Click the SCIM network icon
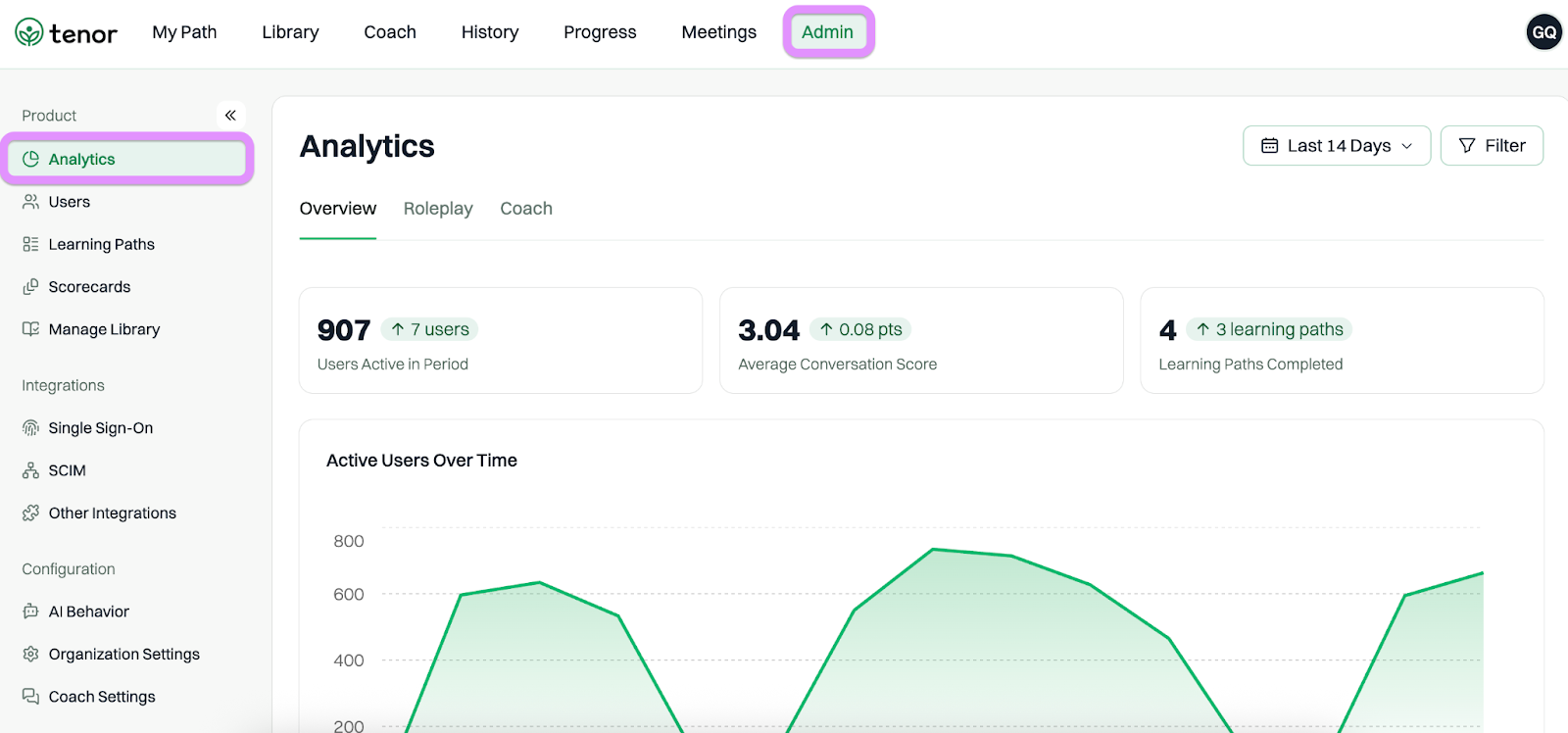1568x733 pixels. 30,470
